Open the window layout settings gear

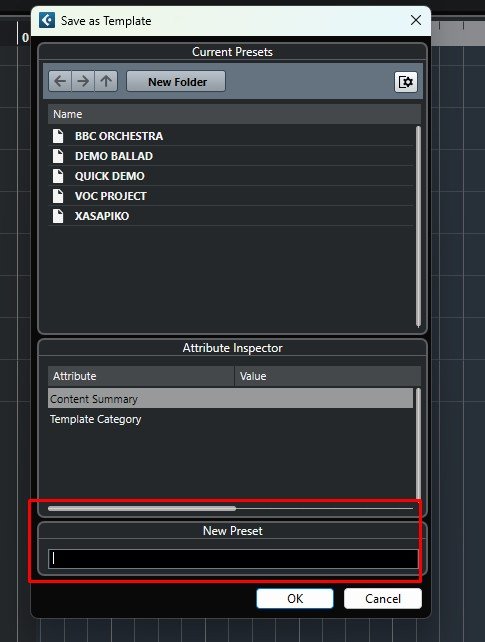coord(406,82)
